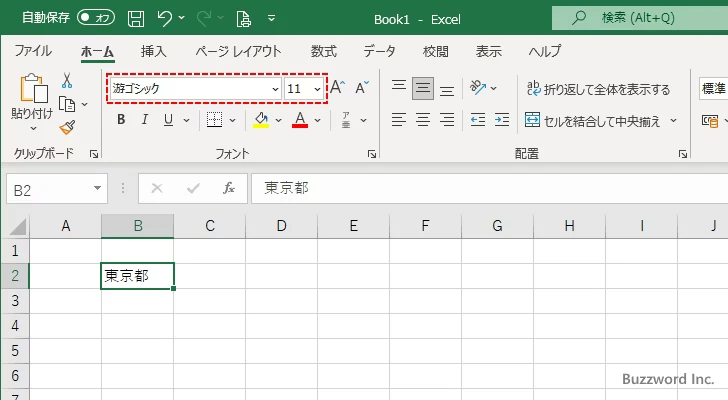Image resolution: width=728 pixels, height=400 pixels.
Task: Apply yellow fill color
Action: (261, 120)
